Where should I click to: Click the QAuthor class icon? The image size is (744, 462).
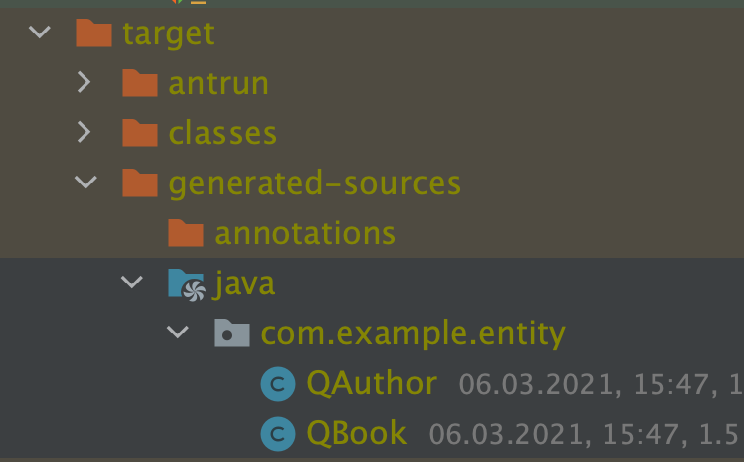click(x=278, y=383)
